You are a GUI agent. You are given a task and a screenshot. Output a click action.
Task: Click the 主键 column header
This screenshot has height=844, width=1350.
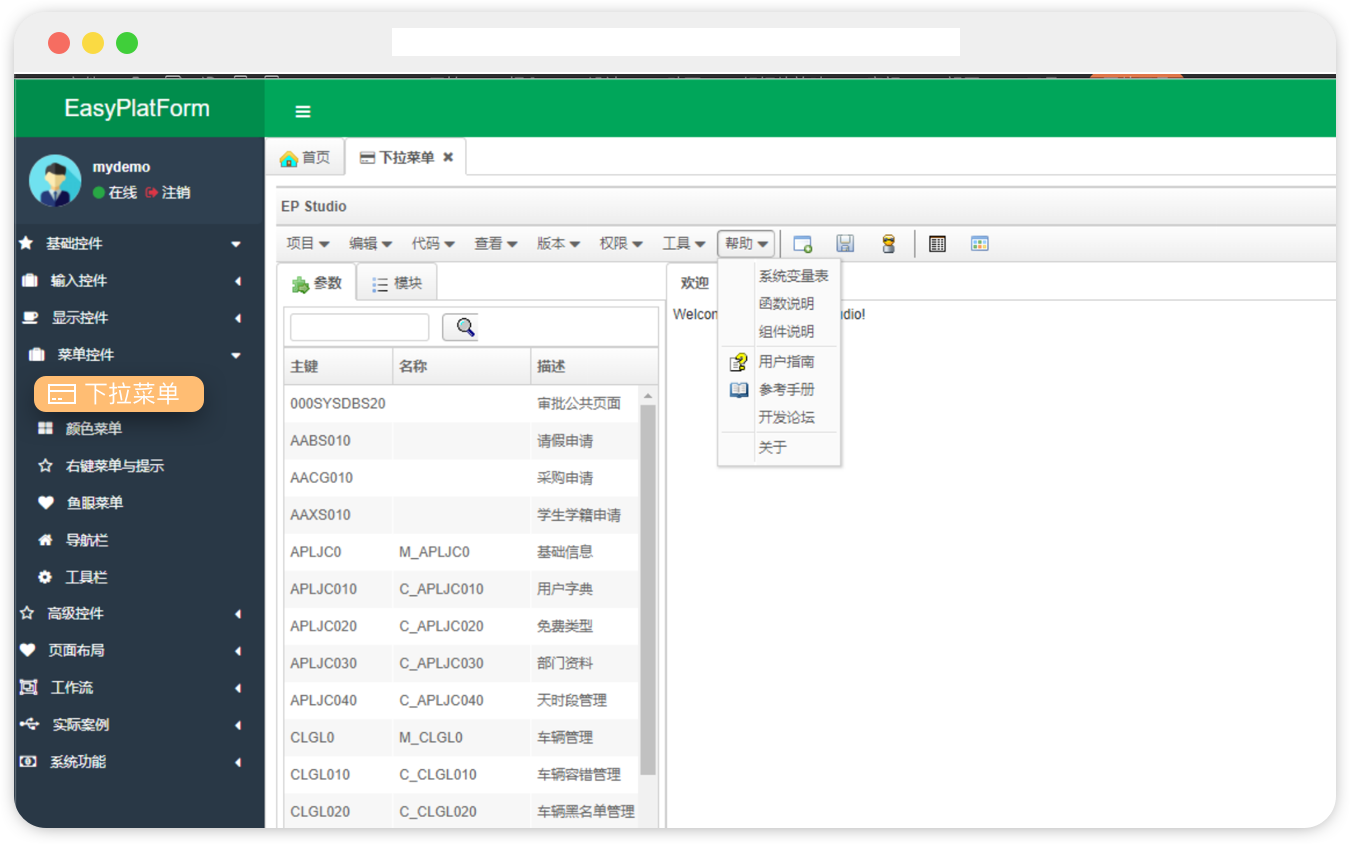tap(338, 367)
